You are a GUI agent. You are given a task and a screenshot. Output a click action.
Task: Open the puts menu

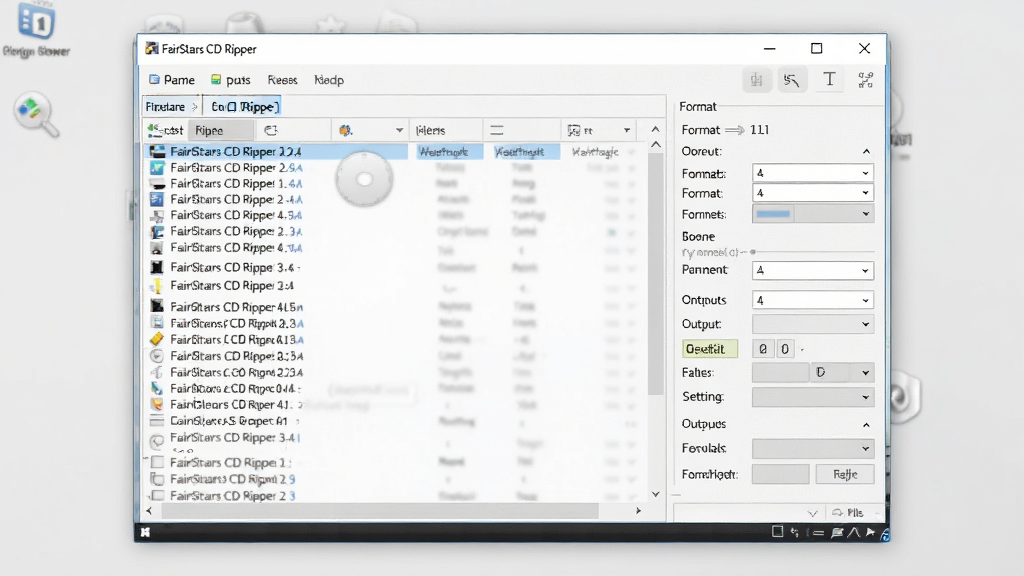(231, 80)
